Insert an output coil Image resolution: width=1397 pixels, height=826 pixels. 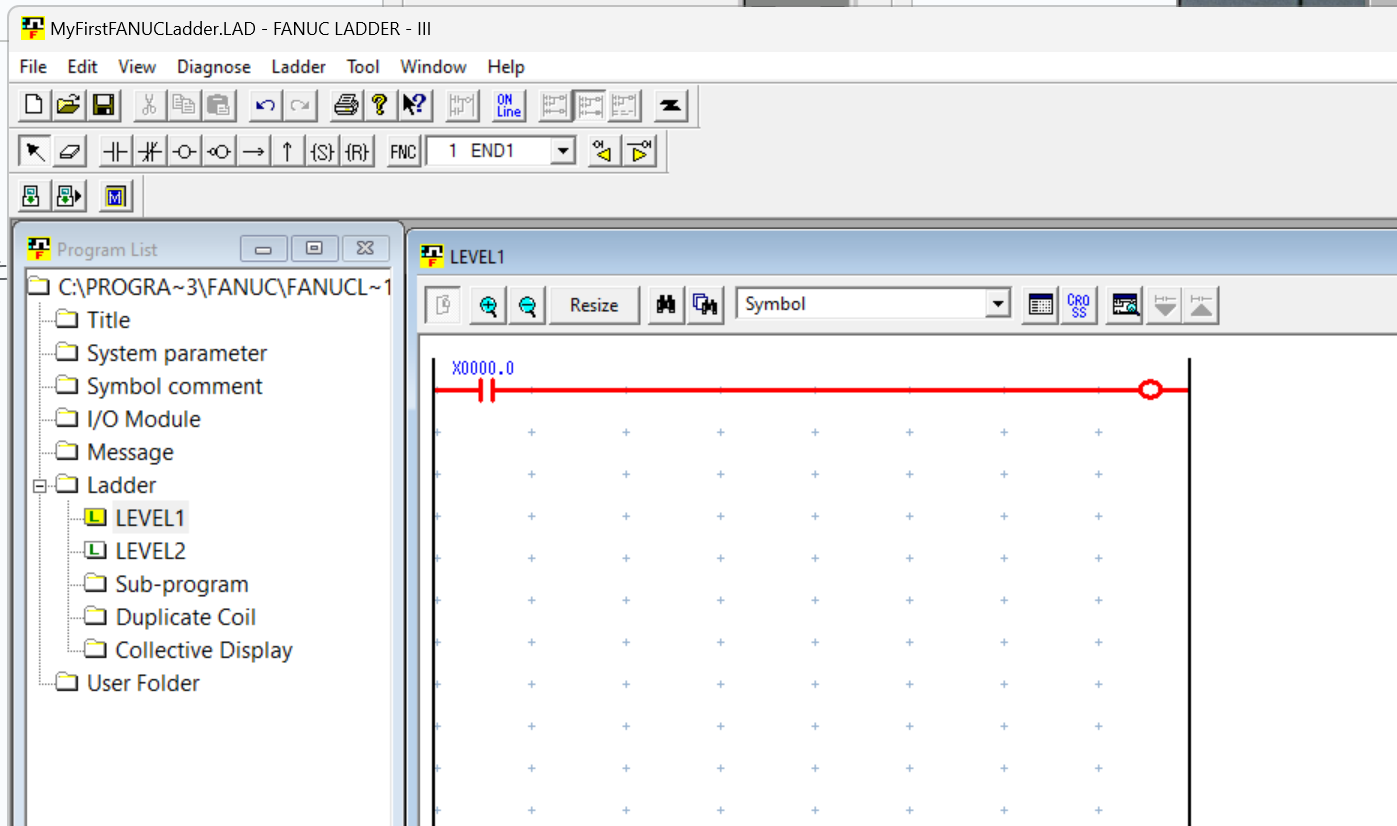click(185, 152)
